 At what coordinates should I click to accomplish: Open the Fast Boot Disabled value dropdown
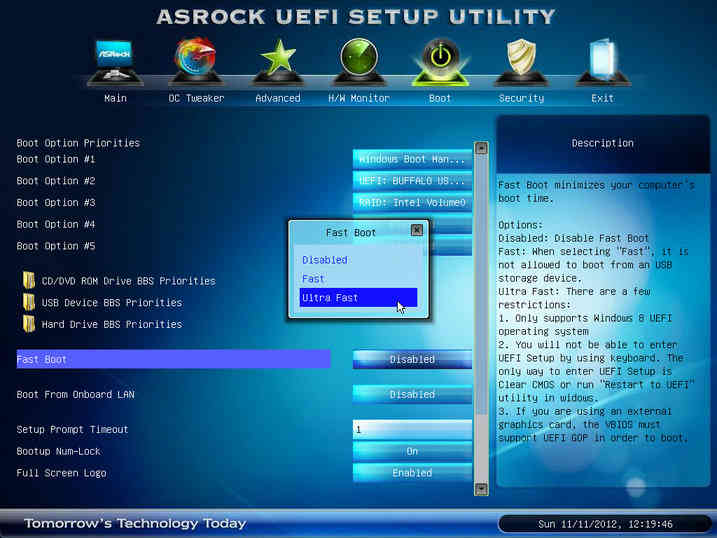pyautogui.click(x=412, y=359)
